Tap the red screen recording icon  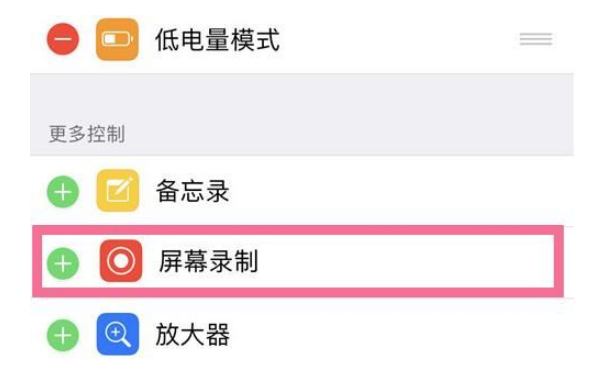(121, 261)
